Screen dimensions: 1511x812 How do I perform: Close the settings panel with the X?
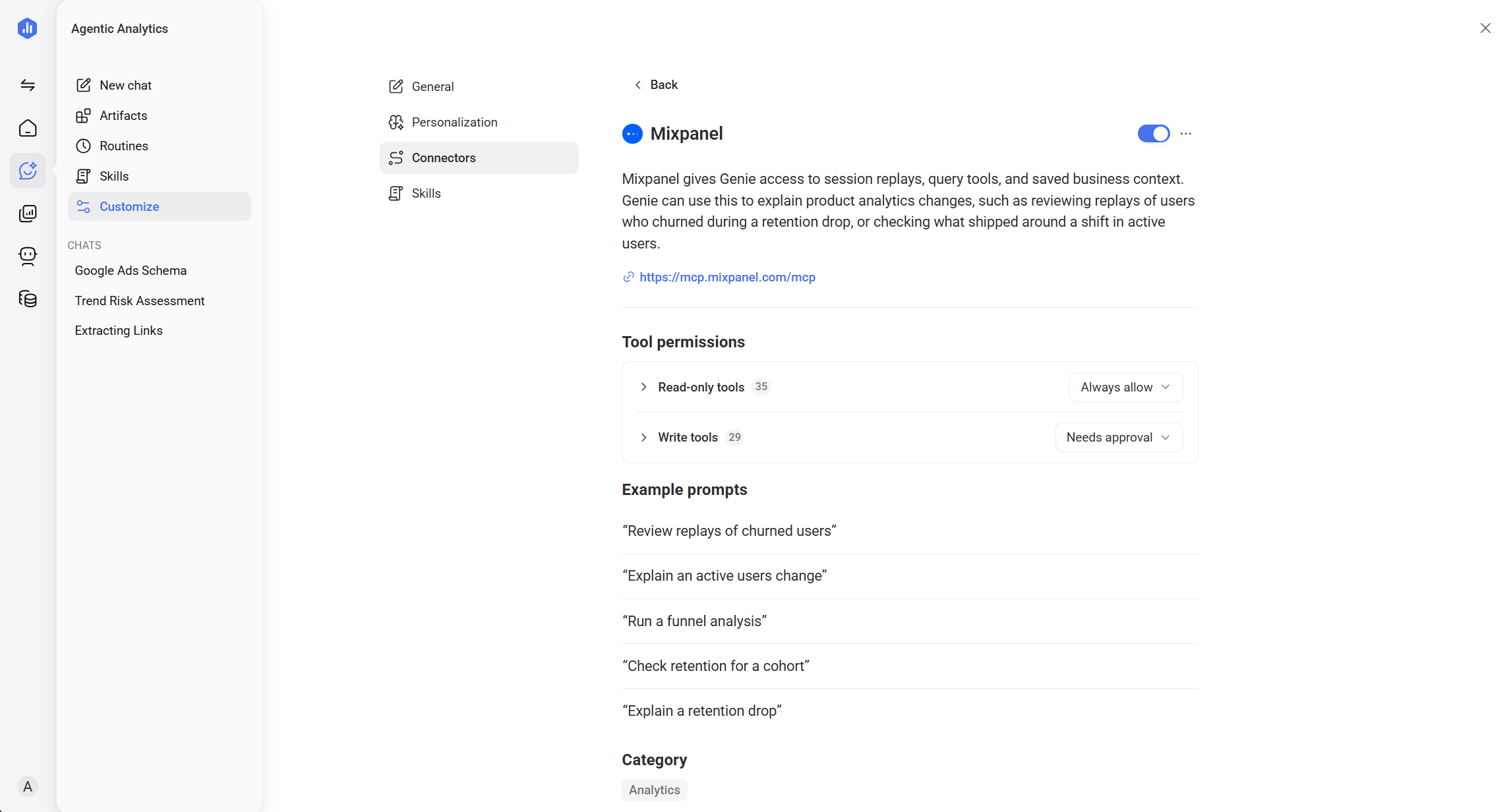[x=1485, y=28]
